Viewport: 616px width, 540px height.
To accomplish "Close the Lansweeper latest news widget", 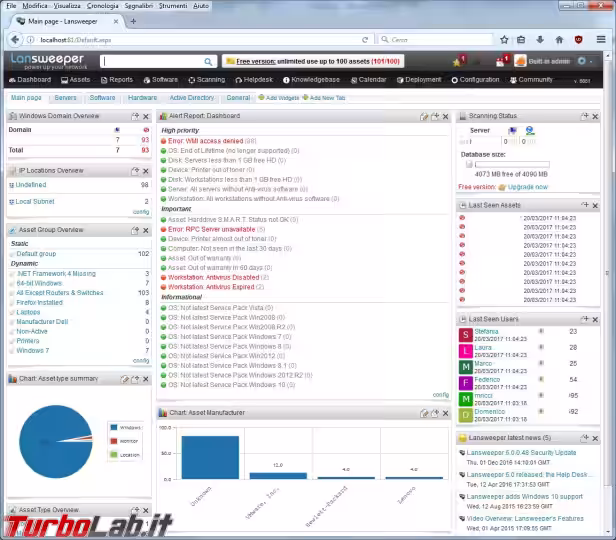I will click(595, 438).
